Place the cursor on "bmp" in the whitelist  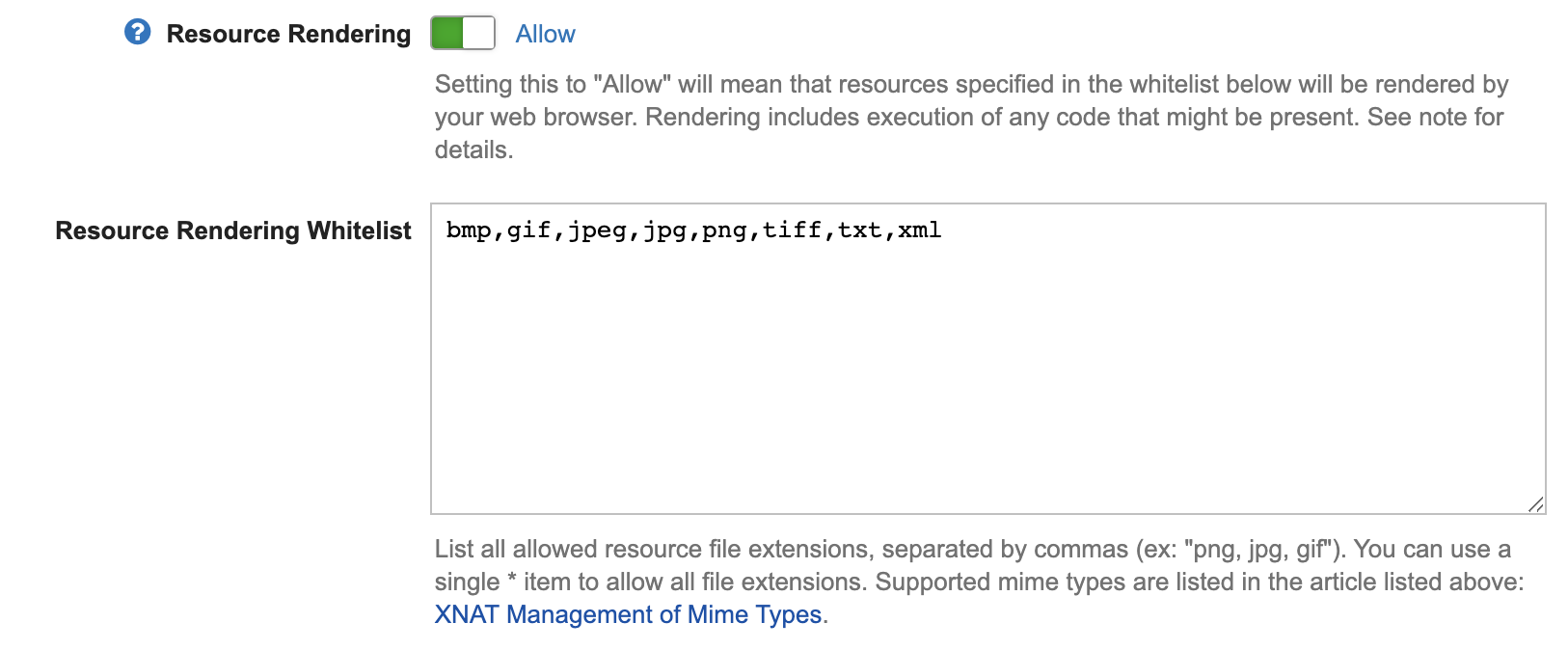point(469,230)
